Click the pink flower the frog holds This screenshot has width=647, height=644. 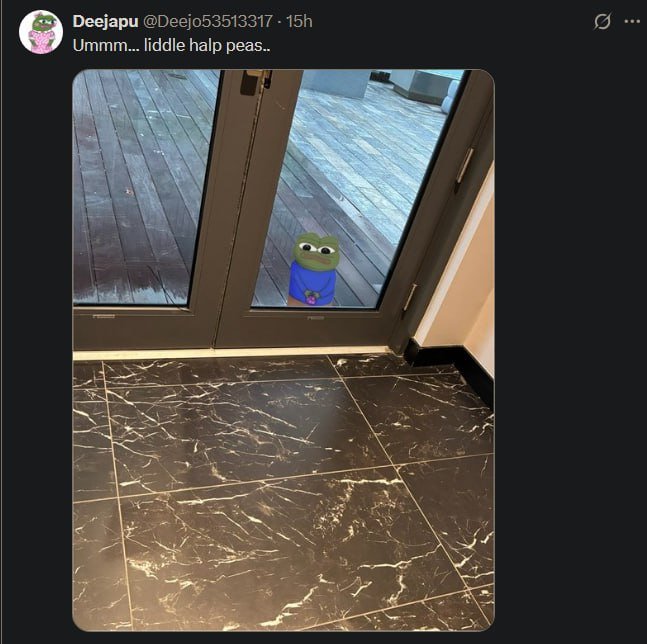point(311,298)
